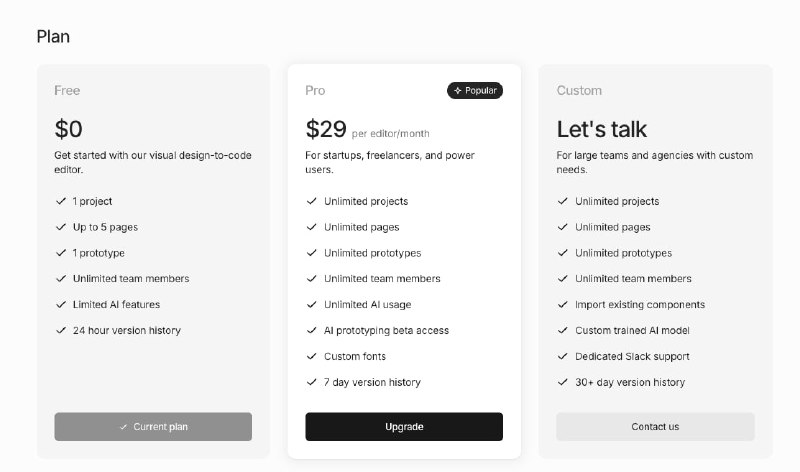This screenshot has height=472, width=800.
Task: Click checkmark beside '24 hour version history'
Action: [x=61, y=330]
